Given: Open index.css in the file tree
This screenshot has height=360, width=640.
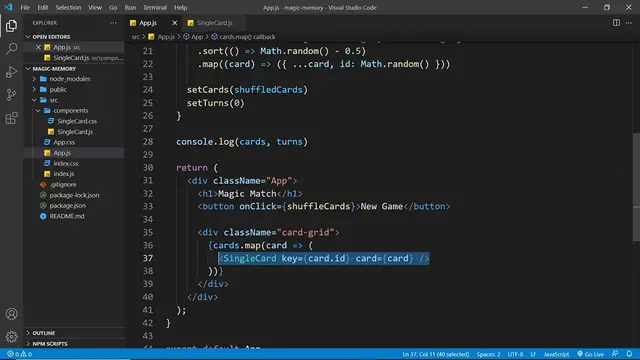Looking at the screenshot, I should [x=66, y=163].
